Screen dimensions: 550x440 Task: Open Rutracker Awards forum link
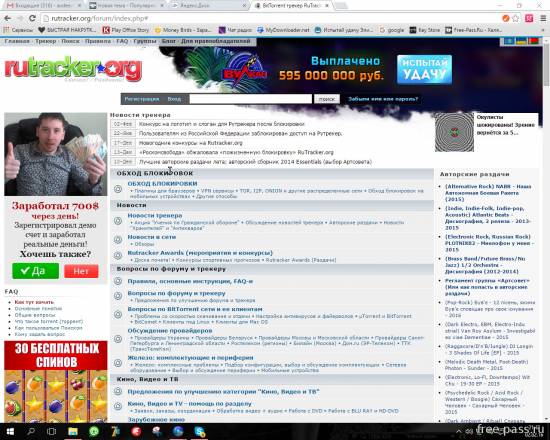(200, 253)
